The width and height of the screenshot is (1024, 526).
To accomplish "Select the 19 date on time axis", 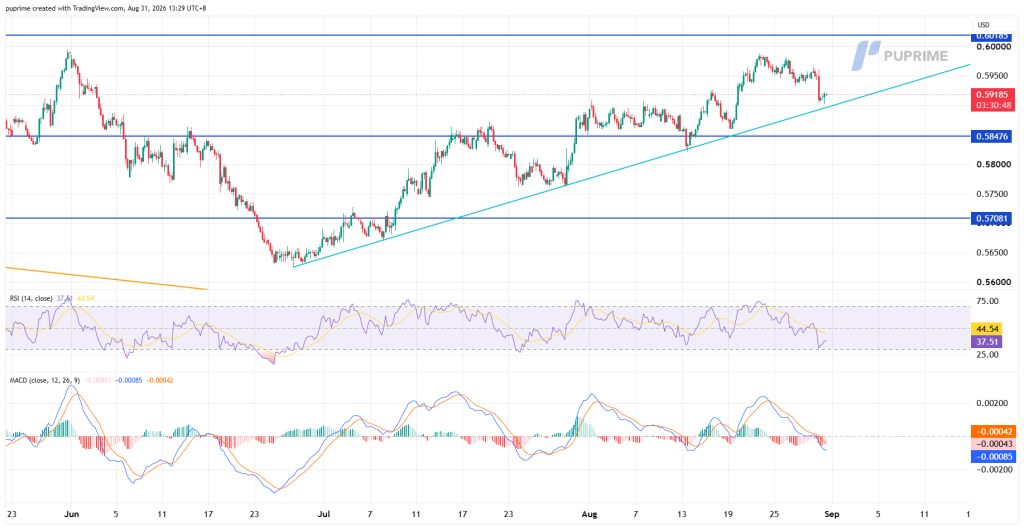I will (728, 514).
